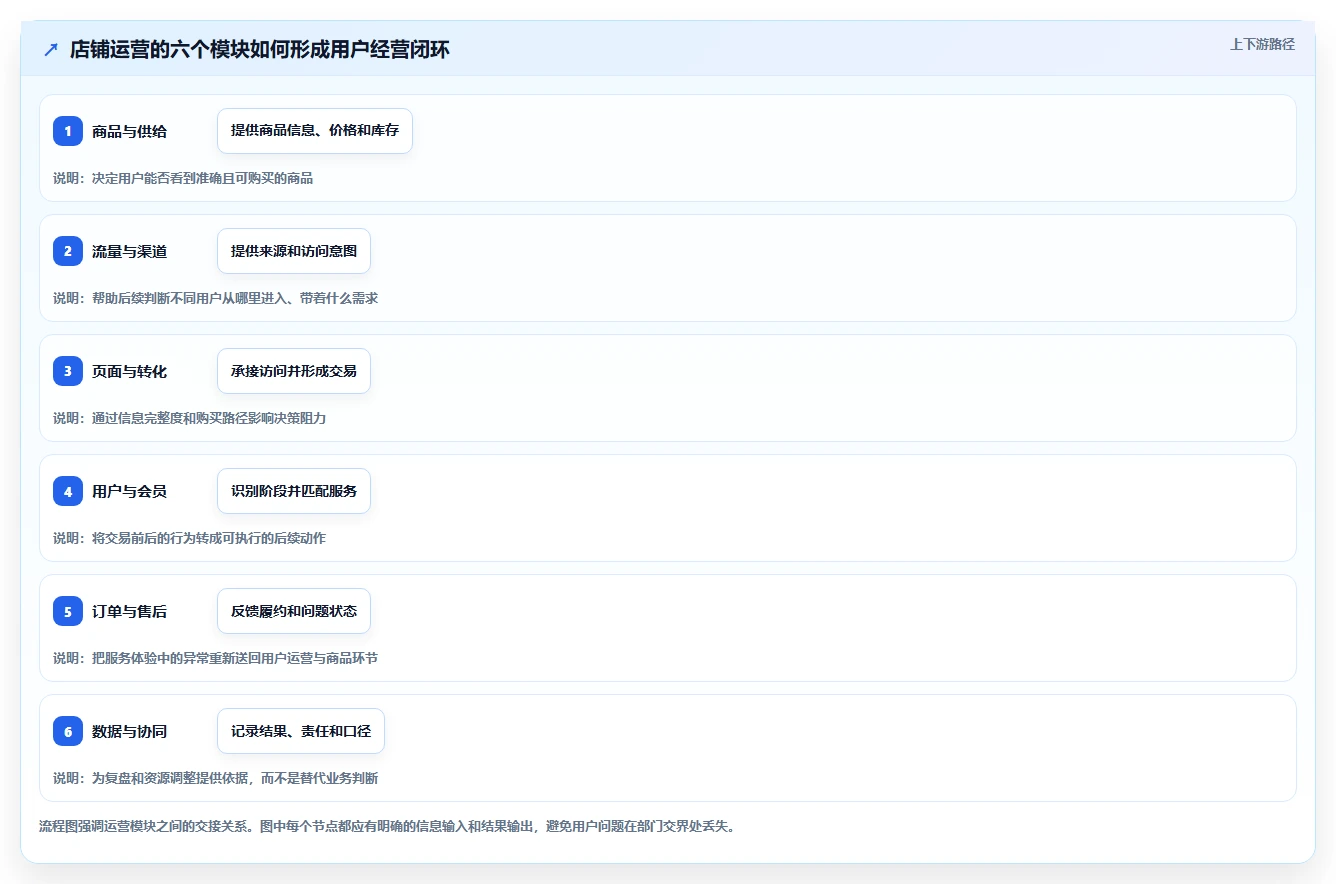1336x884 pixels.
Task: Click the note 为复盘和资源调整提供依据
Action: (215, 778)
